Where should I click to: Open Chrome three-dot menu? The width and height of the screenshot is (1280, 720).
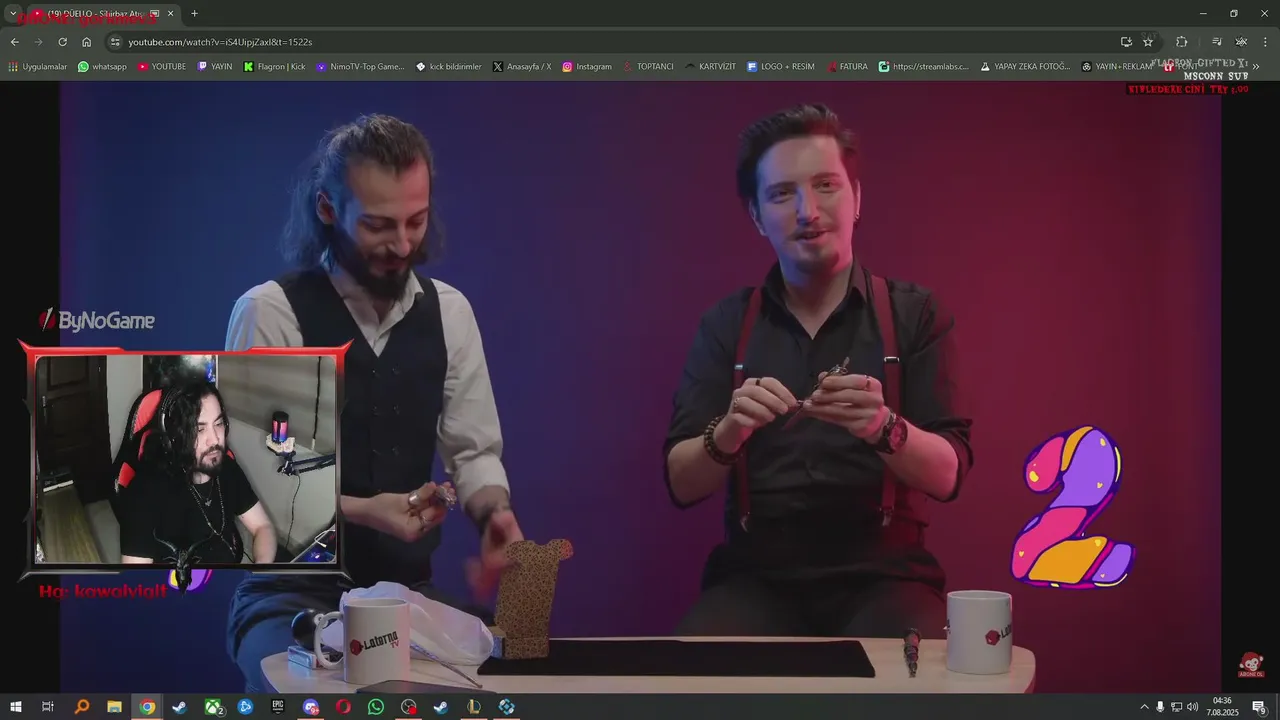1266,42
